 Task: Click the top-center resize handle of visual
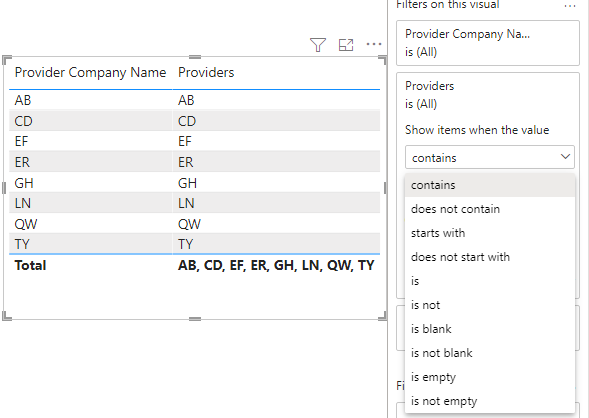195,57
